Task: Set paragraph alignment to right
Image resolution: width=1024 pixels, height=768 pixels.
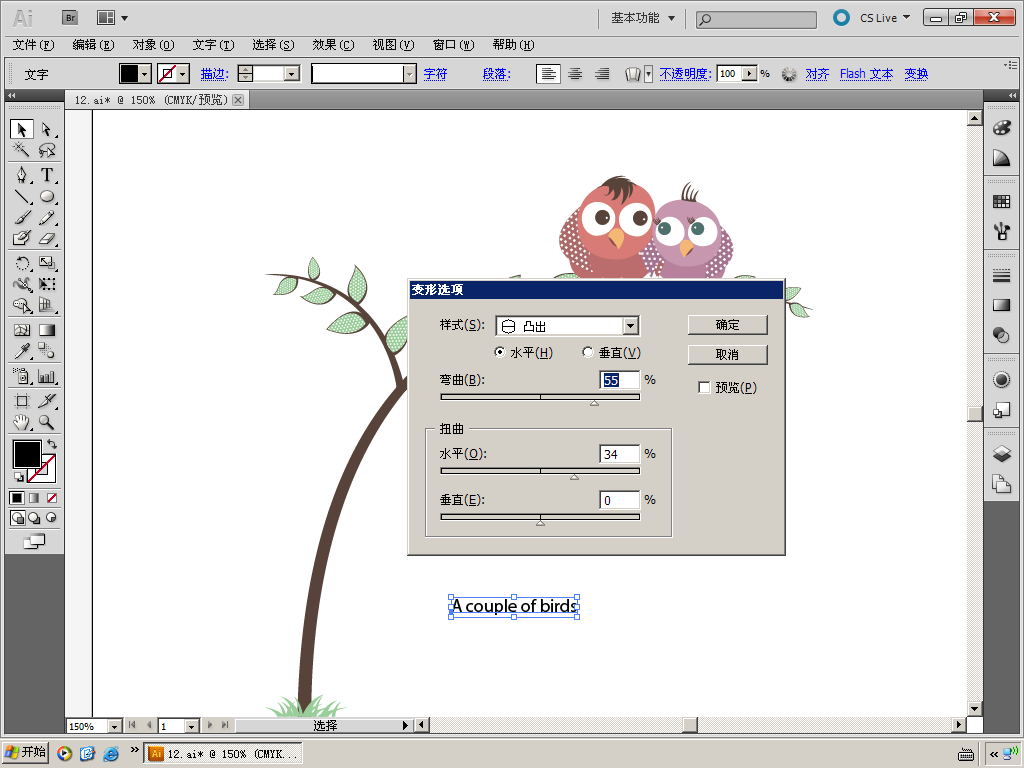Action: click(602, 74)
